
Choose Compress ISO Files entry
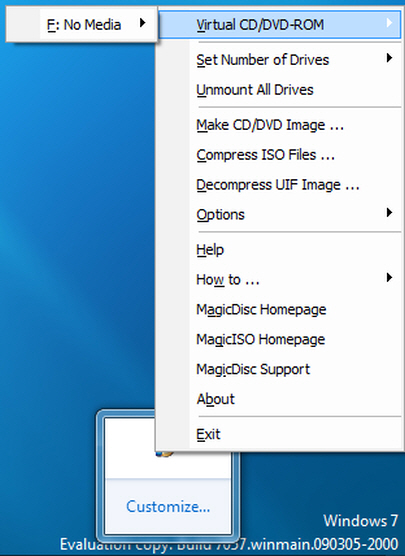tap(279, 155)
